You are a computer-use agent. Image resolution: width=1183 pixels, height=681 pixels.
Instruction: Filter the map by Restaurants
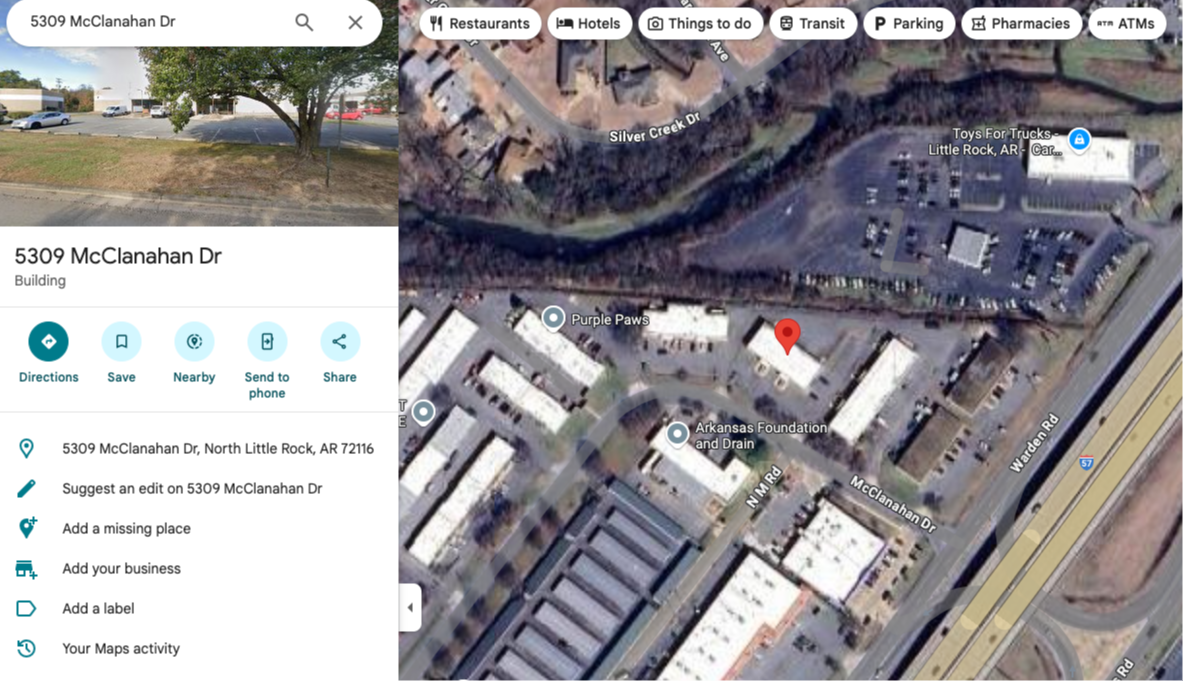pos(480,23)
